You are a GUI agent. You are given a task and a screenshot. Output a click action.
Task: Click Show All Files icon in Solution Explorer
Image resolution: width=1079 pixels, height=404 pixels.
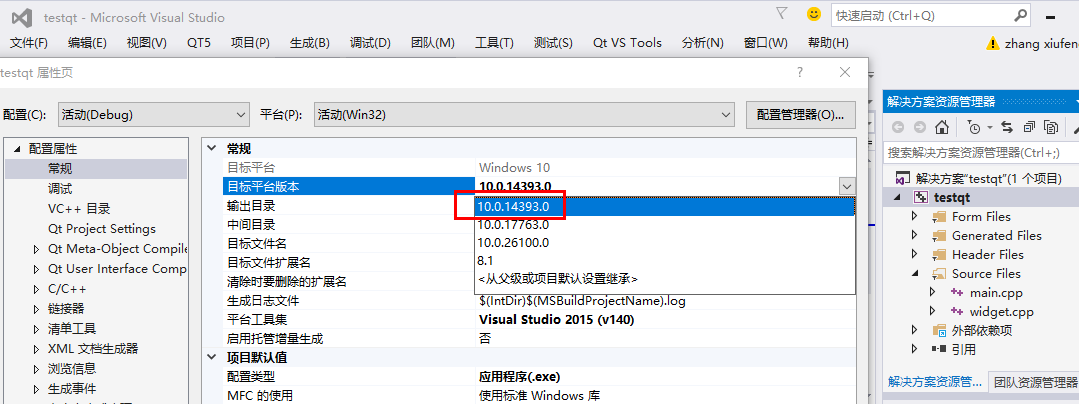[x=1051, y=127]
